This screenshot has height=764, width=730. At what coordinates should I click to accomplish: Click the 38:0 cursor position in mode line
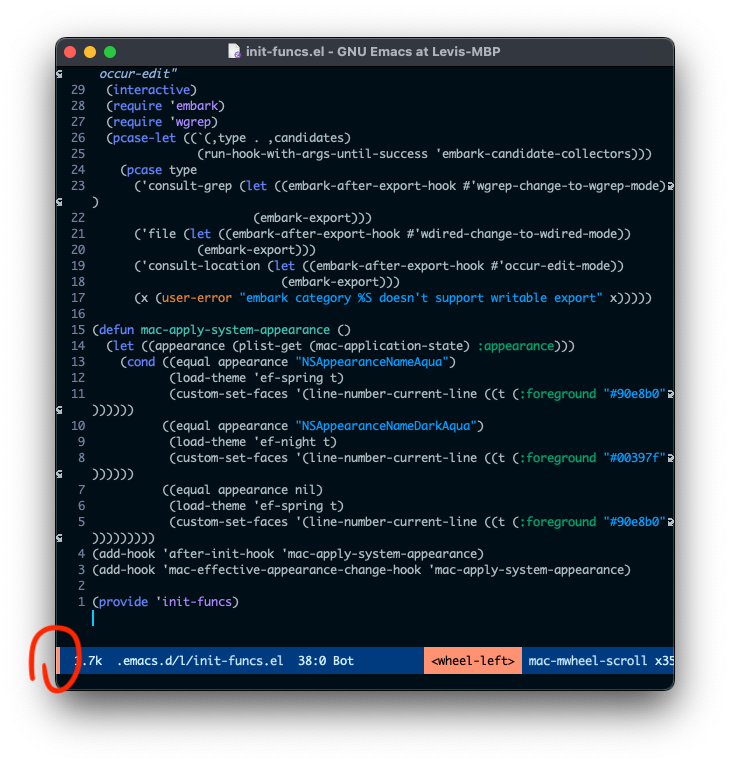[x=312, y=661]
